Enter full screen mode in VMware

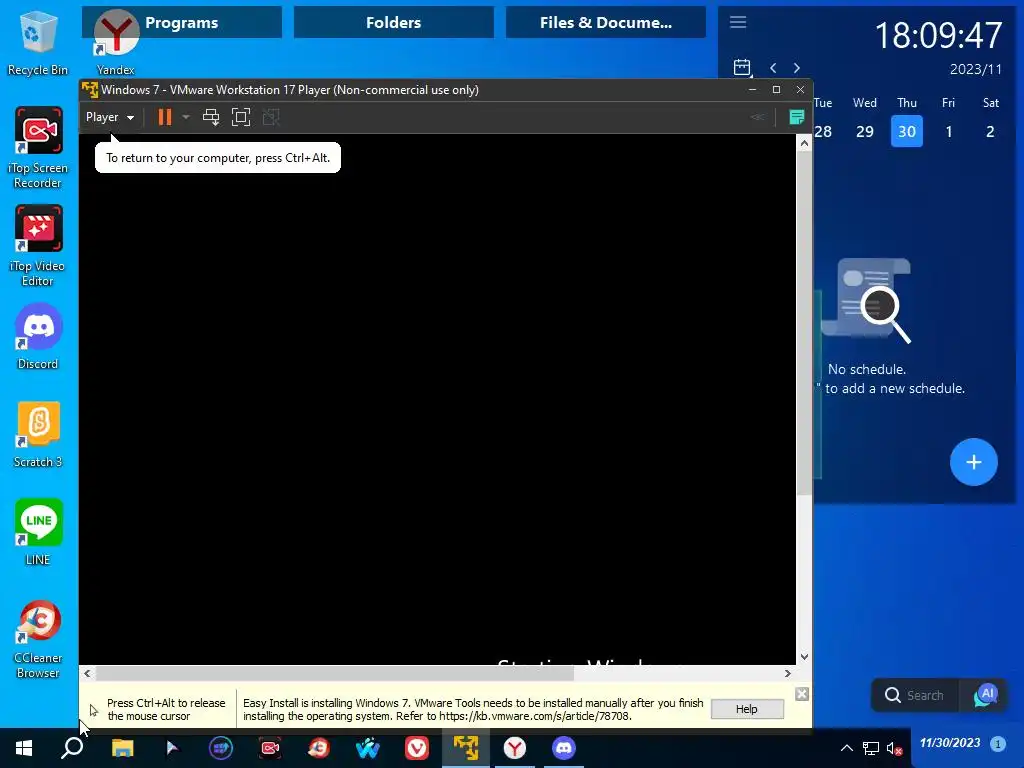241,117
